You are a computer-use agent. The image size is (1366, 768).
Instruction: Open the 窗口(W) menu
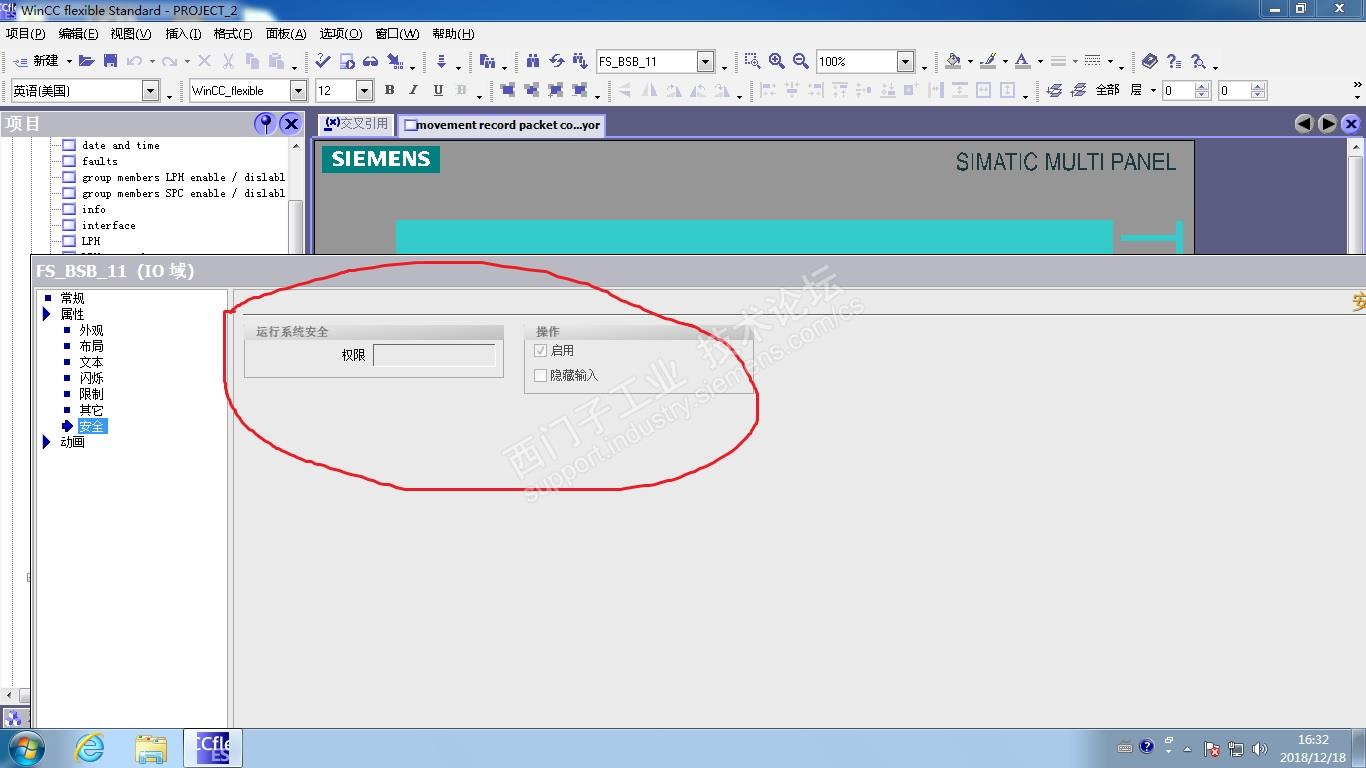[x=397, y=34]
